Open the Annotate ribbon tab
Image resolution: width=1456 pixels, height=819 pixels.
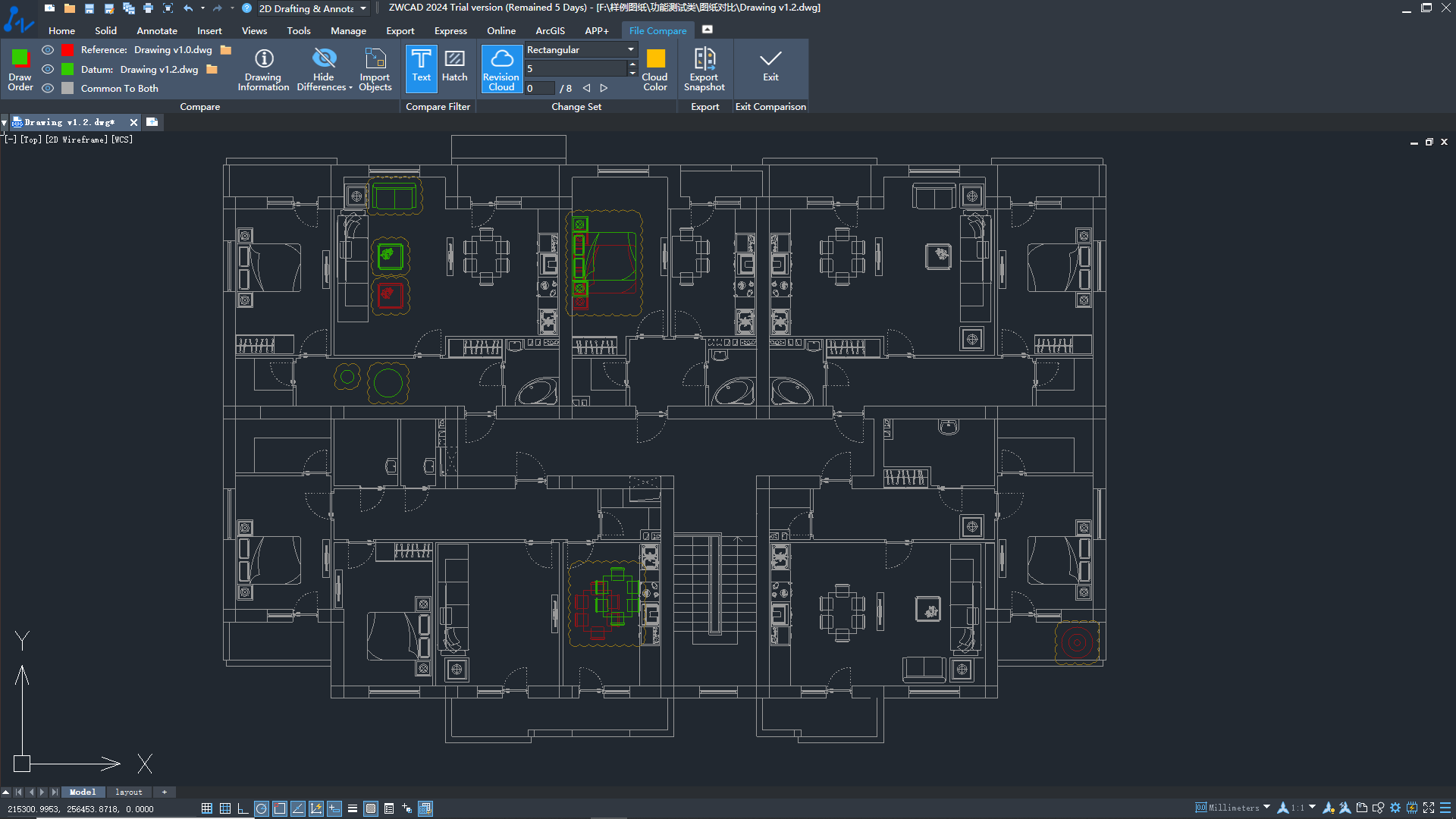tap(157, 31)
